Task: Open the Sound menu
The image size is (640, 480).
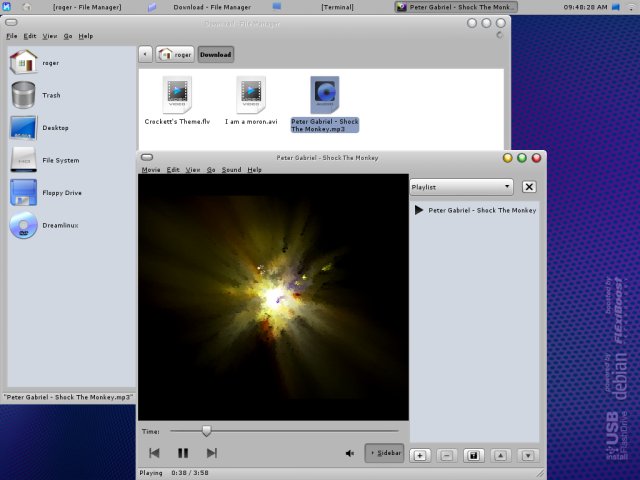Action: [x=231, y=170]
